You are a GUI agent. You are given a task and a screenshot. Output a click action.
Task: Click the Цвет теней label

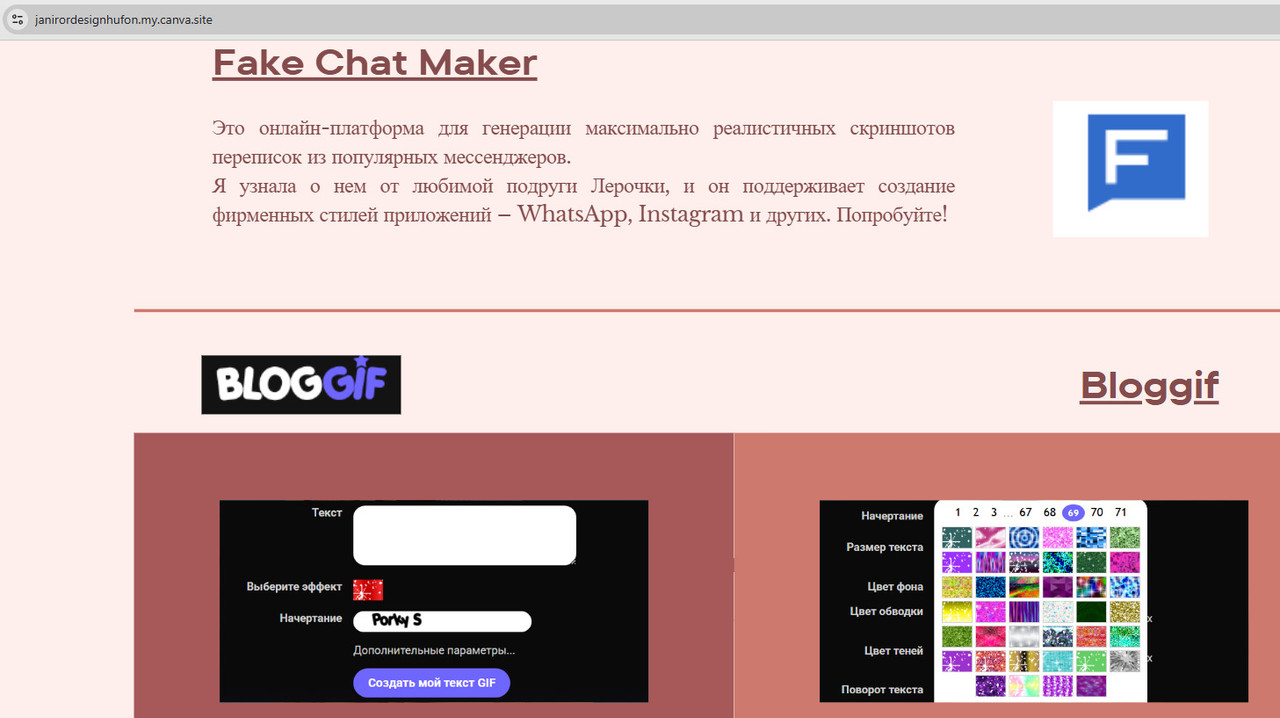click(894, 651)
